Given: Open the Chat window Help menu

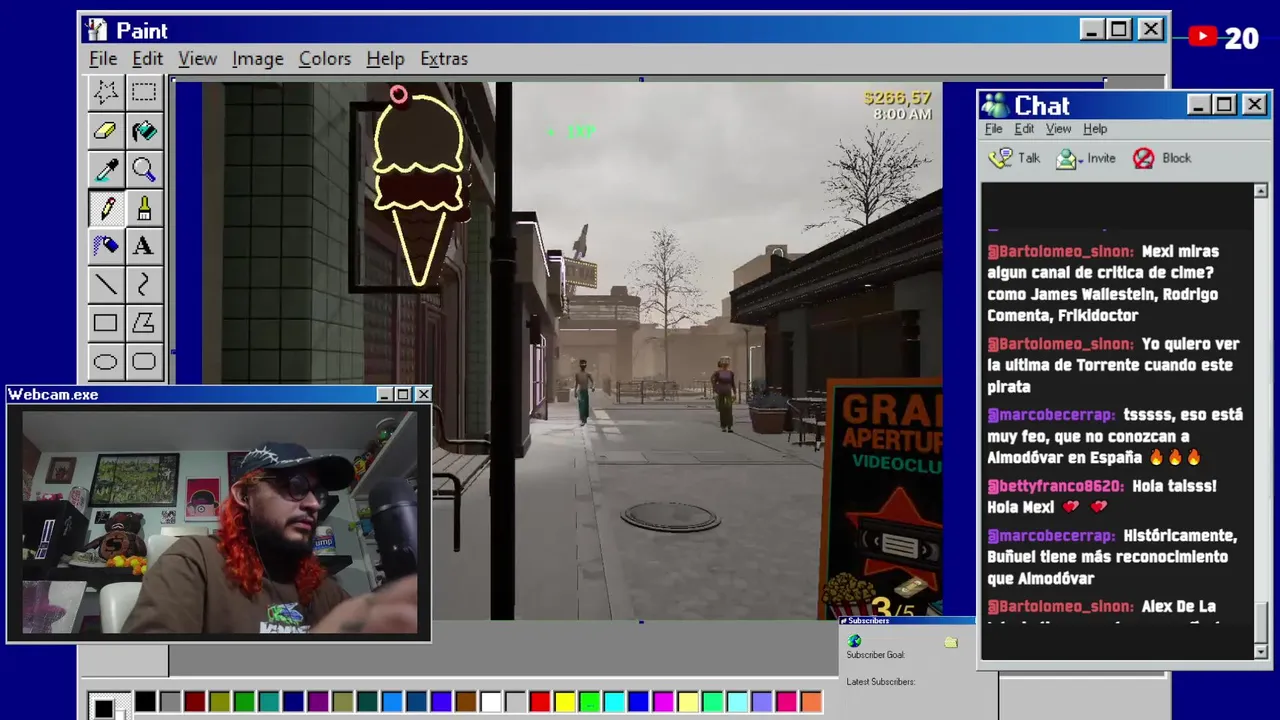Looking at the screenshot, I should click(x=1095, y=129).
